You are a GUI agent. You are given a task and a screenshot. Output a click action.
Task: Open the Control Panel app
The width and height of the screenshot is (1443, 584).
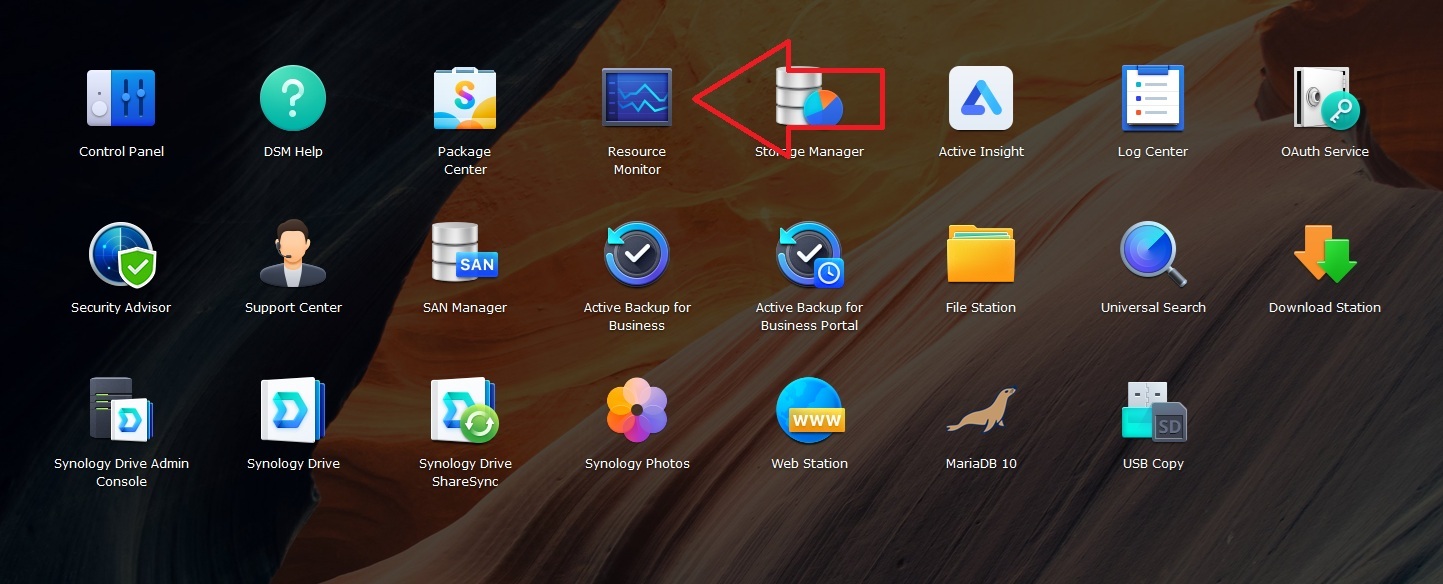(121, 98)
